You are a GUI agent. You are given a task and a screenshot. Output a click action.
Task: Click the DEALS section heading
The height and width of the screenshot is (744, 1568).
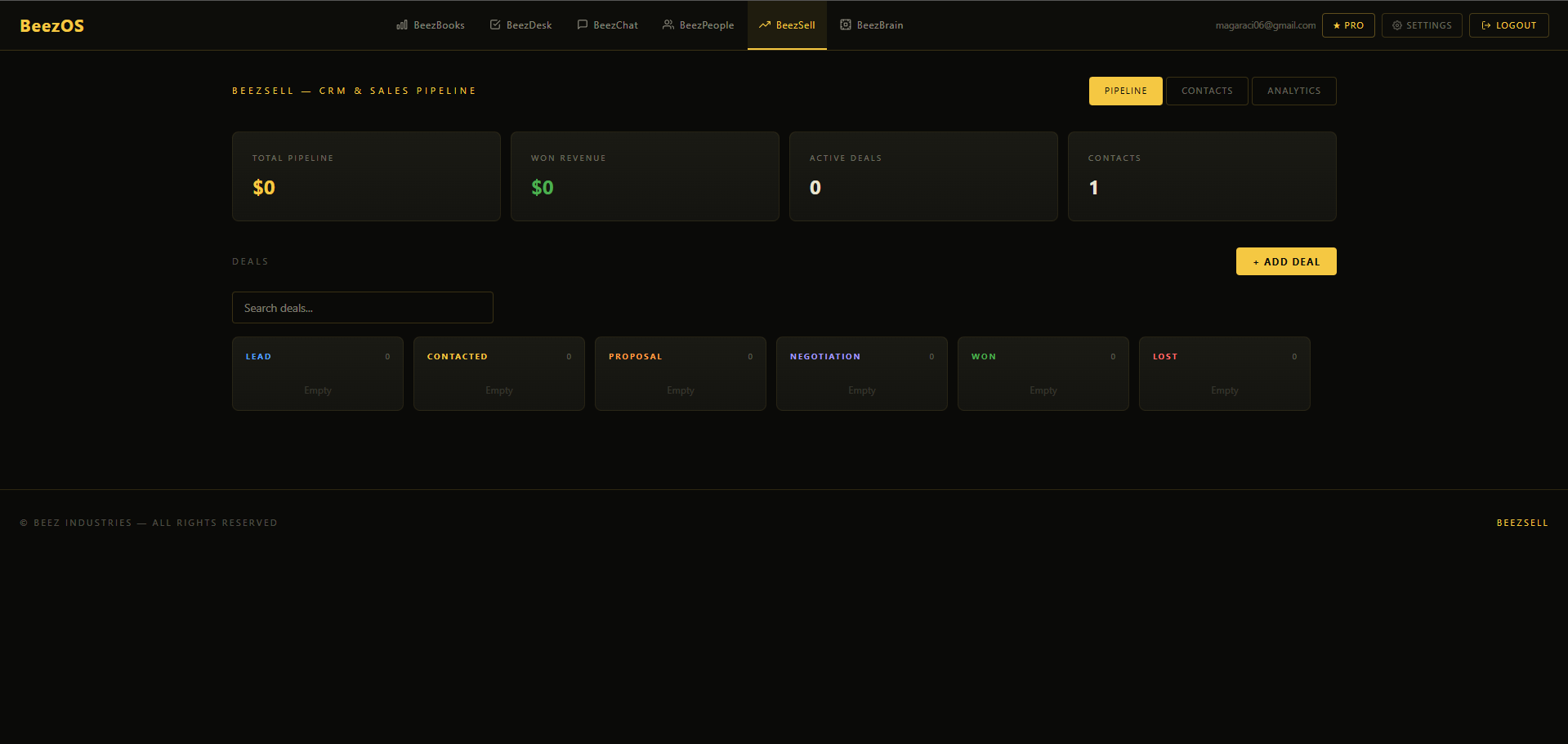pos(250,261)
